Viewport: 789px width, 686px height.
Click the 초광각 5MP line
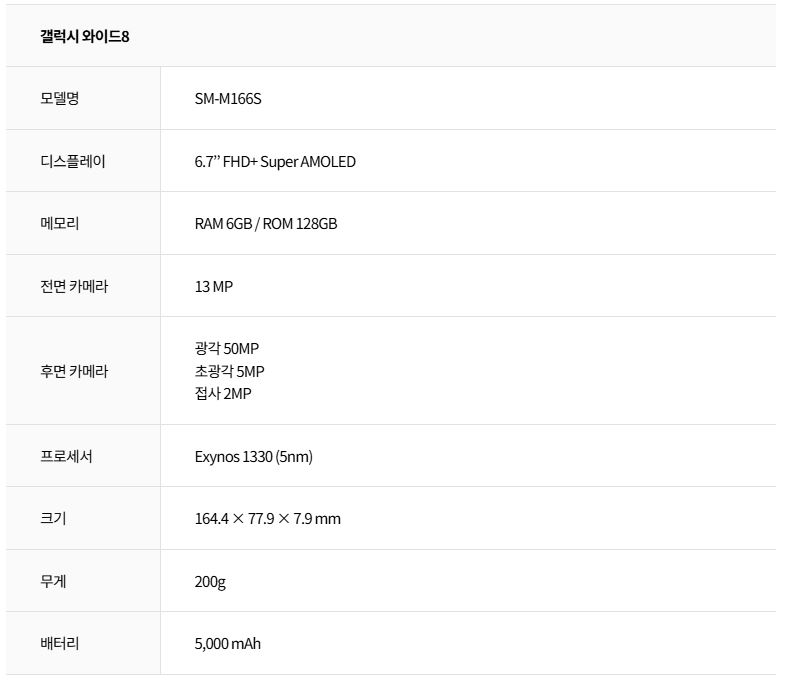(230, 371)
